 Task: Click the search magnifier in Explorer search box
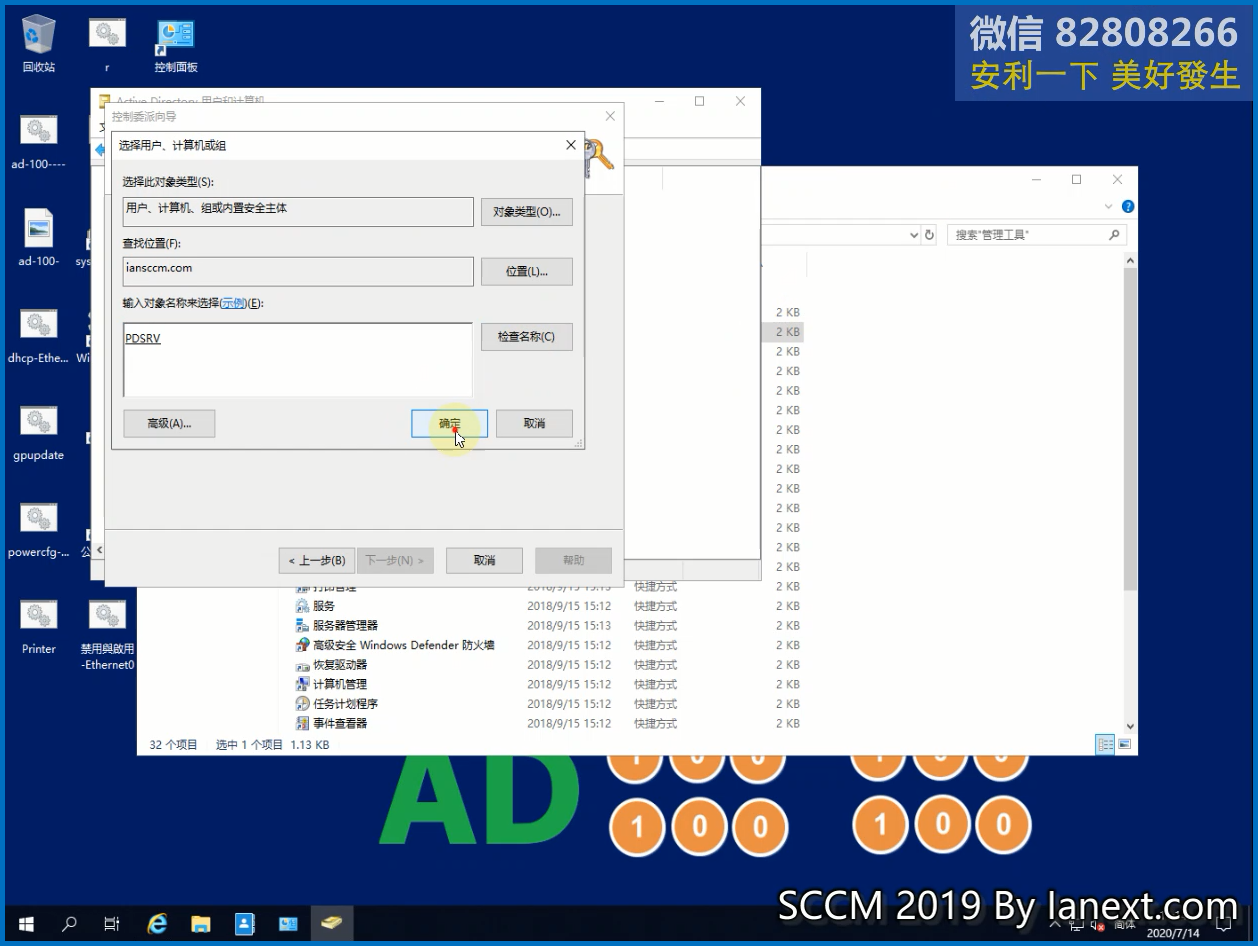(1115, 235)
